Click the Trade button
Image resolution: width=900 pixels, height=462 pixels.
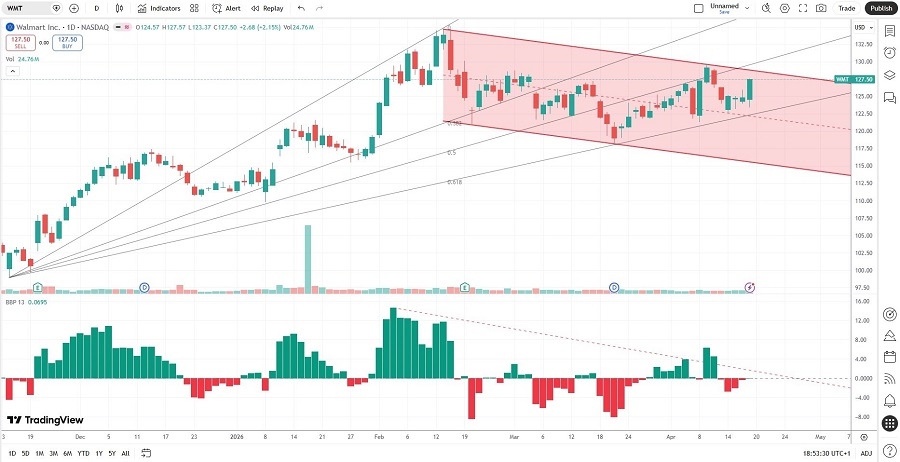[847, 8]
